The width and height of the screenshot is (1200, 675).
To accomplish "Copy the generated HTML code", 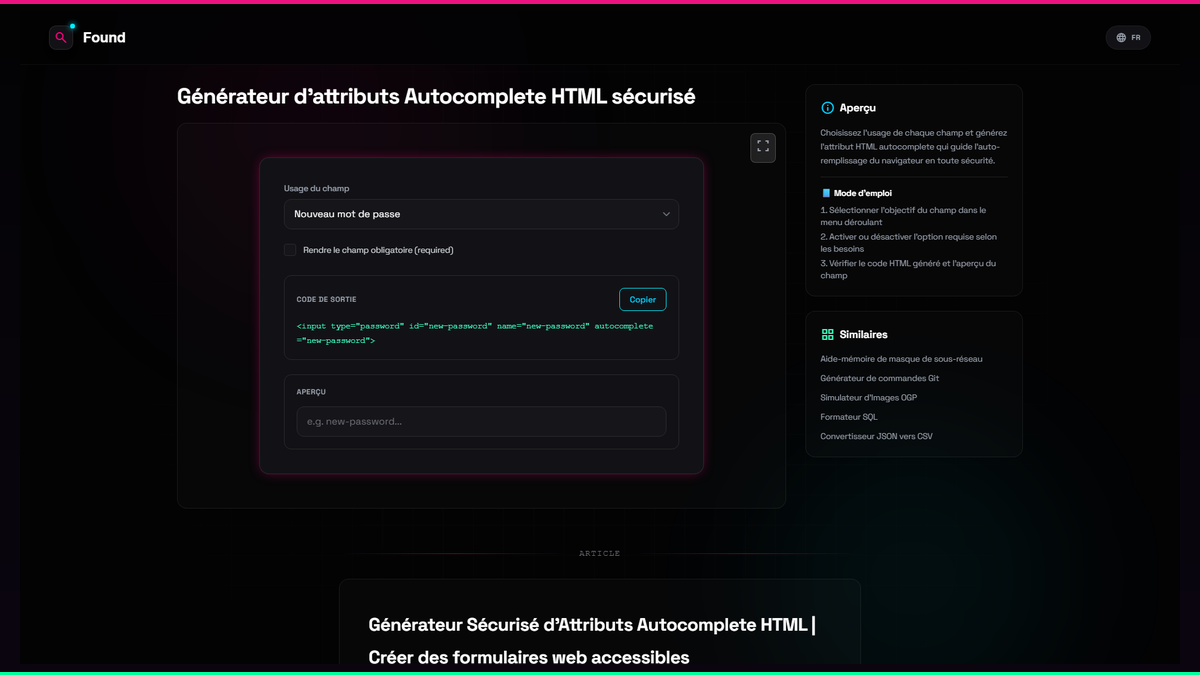I will (643, 300).
